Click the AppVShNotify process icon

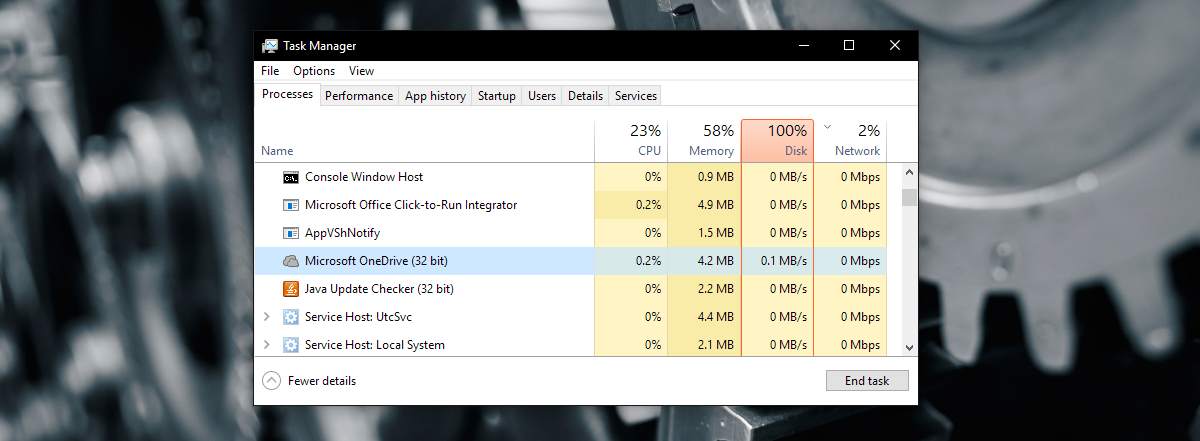(291, 233)
